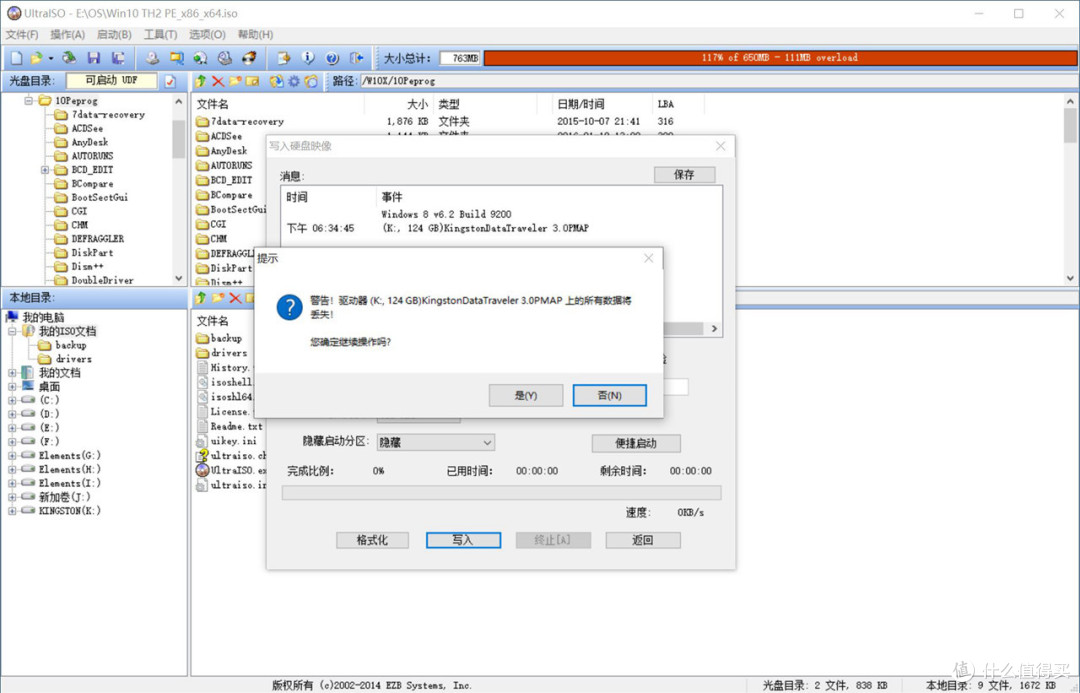1080x693 pixels.
Task: Select the Save icon on the toolbar
Action: 92,57
